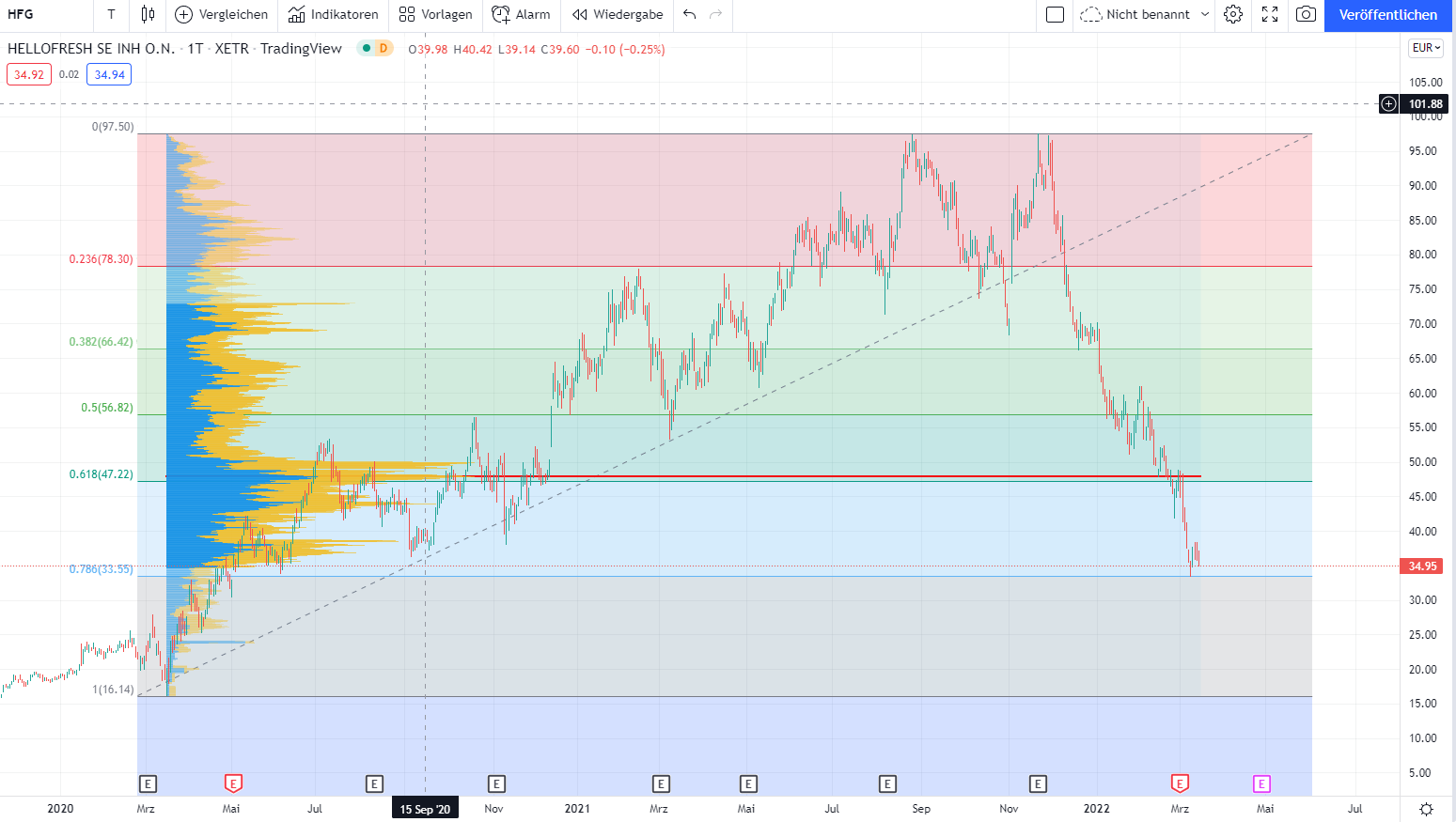Viewport: 1456px width, 822px height.
Task: Take a chart snapshot with camera icon
Action: click(x=1306, y=14)
